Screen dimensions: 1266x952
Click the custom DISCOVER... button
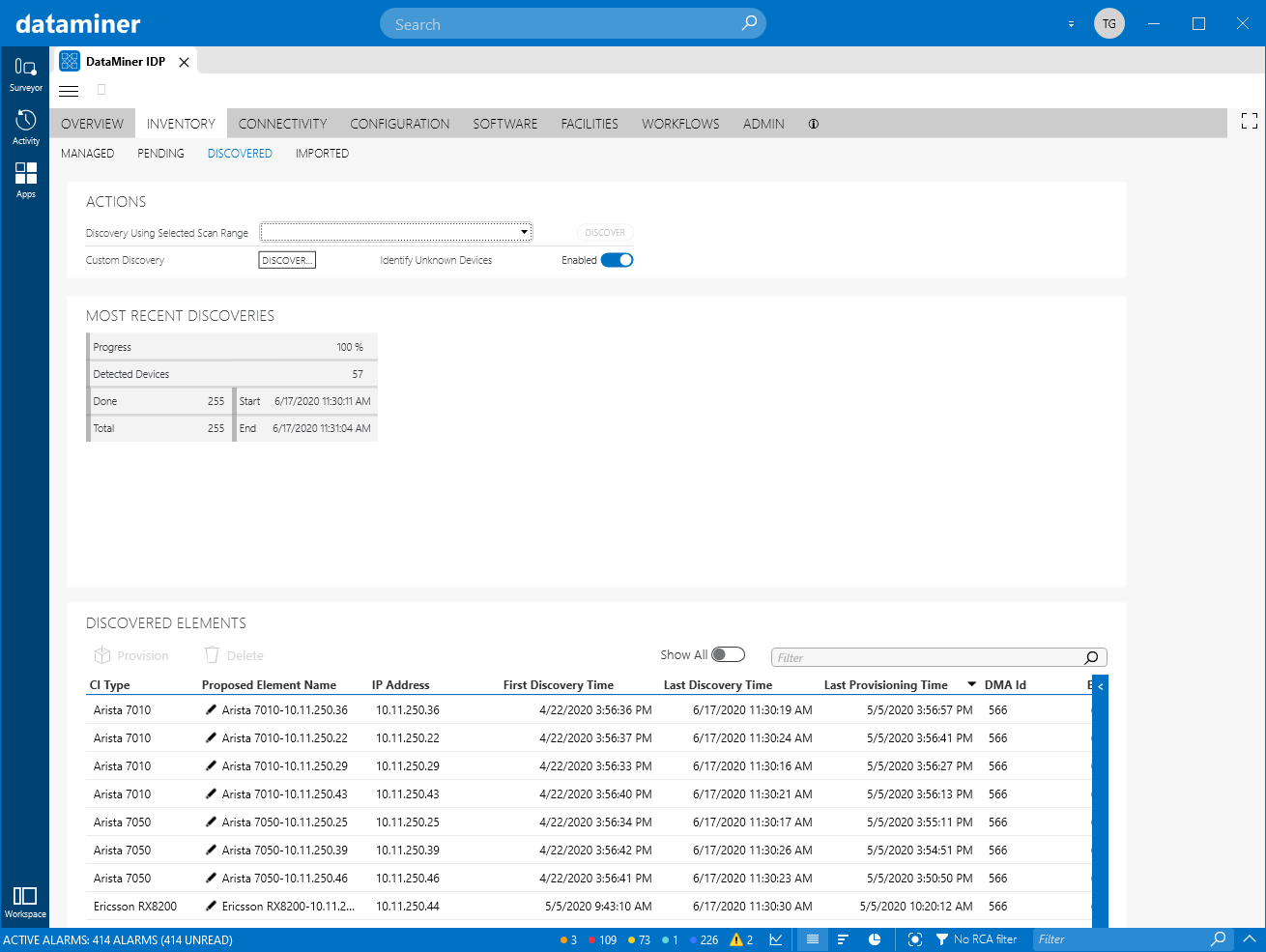tap(287, 260)
